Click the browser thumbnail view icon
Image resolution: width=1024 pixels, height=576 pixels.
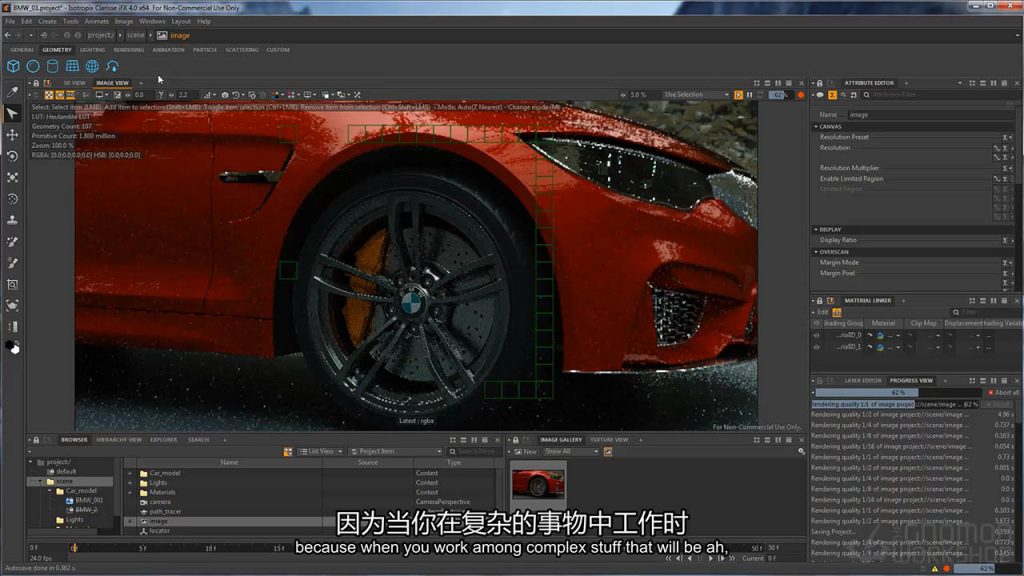[x=288, y=451]
